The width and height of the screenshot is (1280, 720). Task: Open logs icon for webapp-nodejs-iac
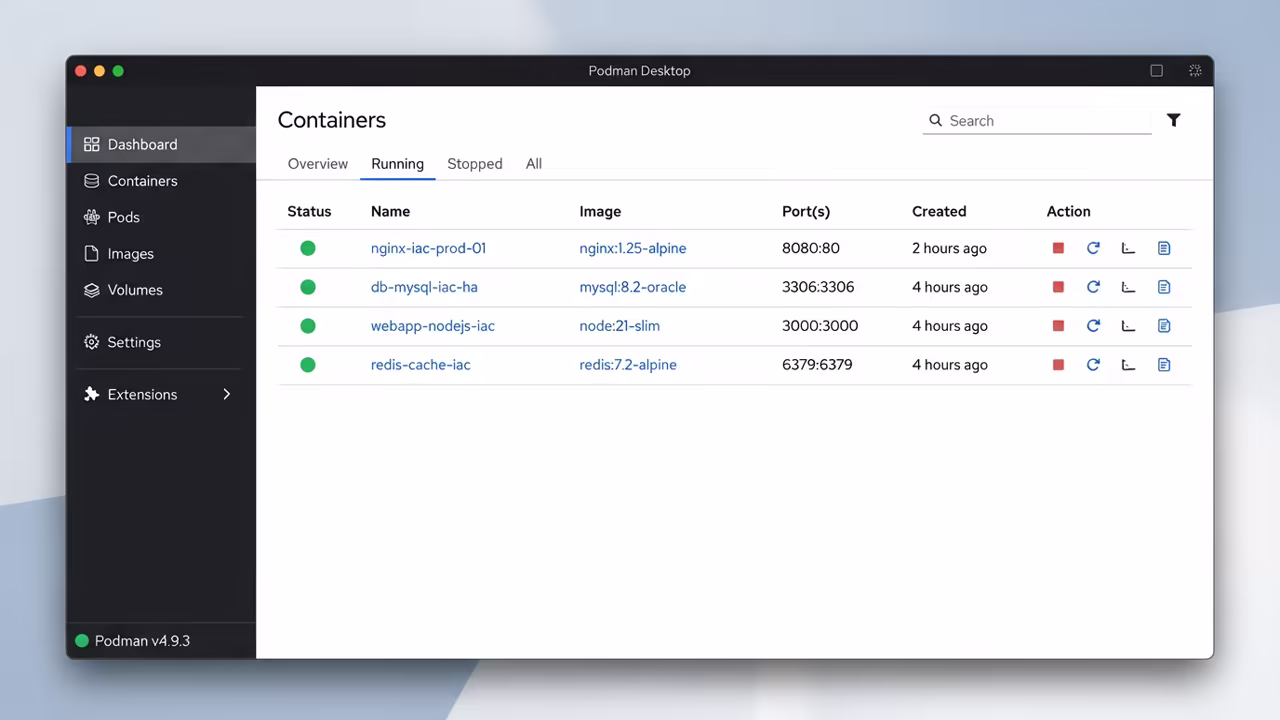1164,326
